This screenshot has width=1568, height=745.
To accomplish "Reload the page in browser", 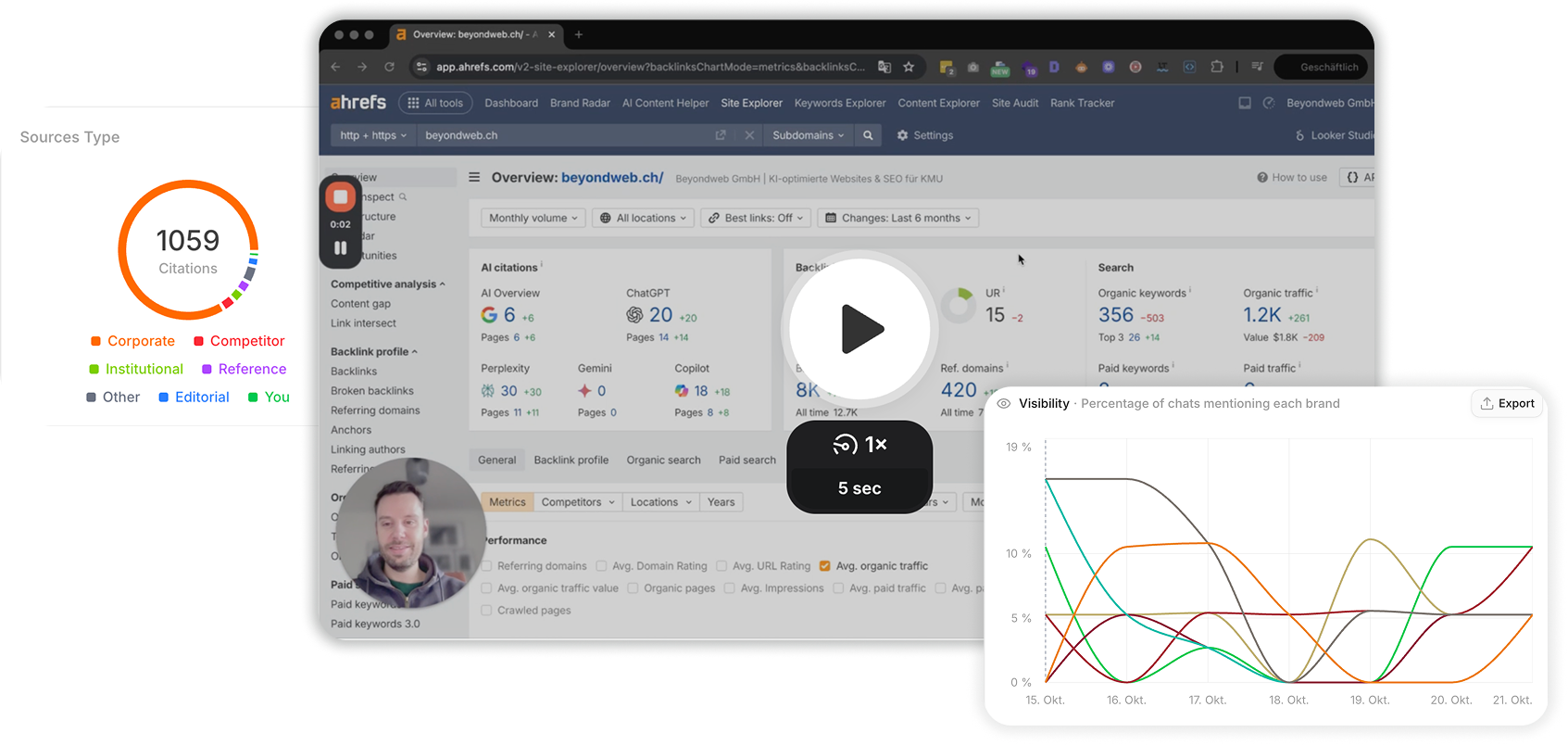I will point(389,67).
